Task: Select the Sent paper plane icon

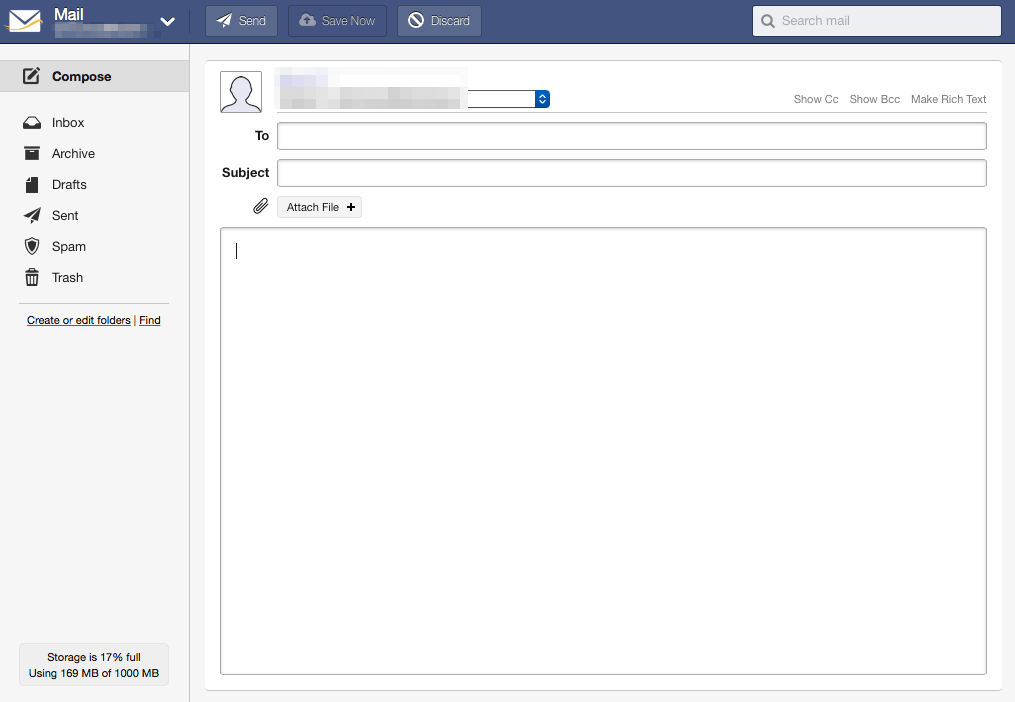Action: [32, 215]
